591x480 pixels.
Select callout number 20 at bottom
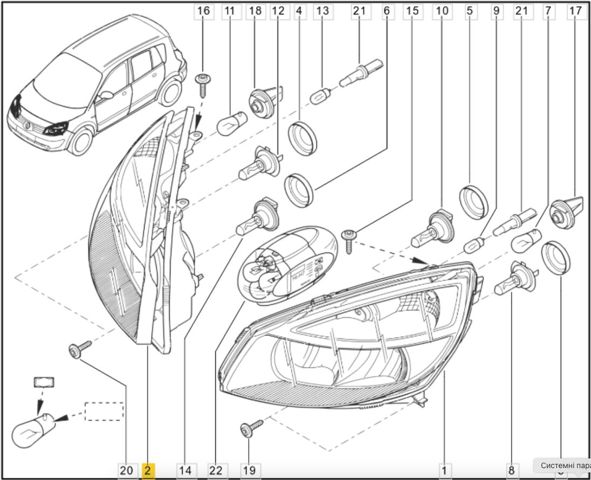[x=126, y=470]
